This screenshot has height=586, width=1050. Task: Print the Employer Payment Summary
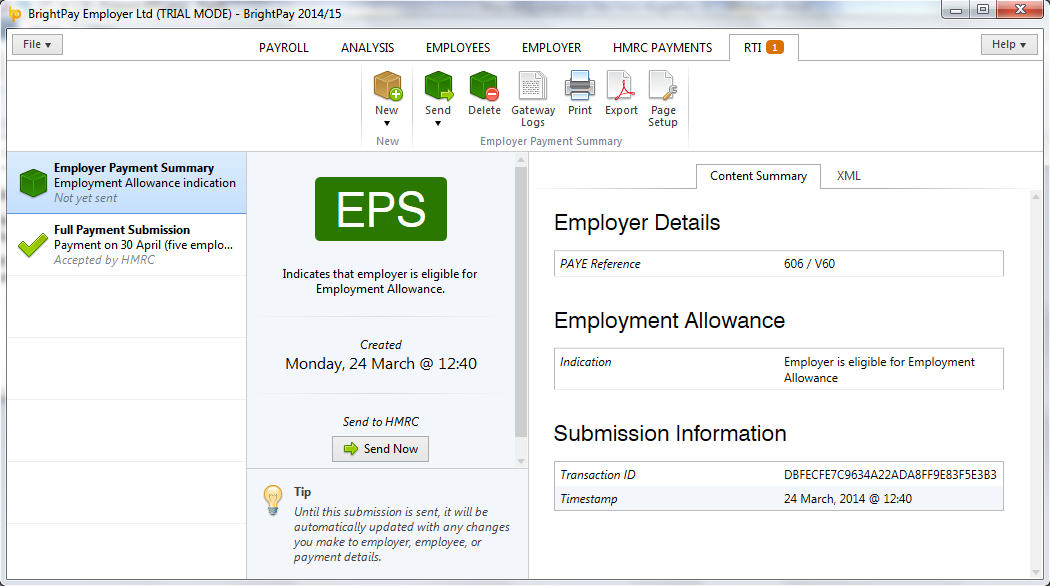580,94
